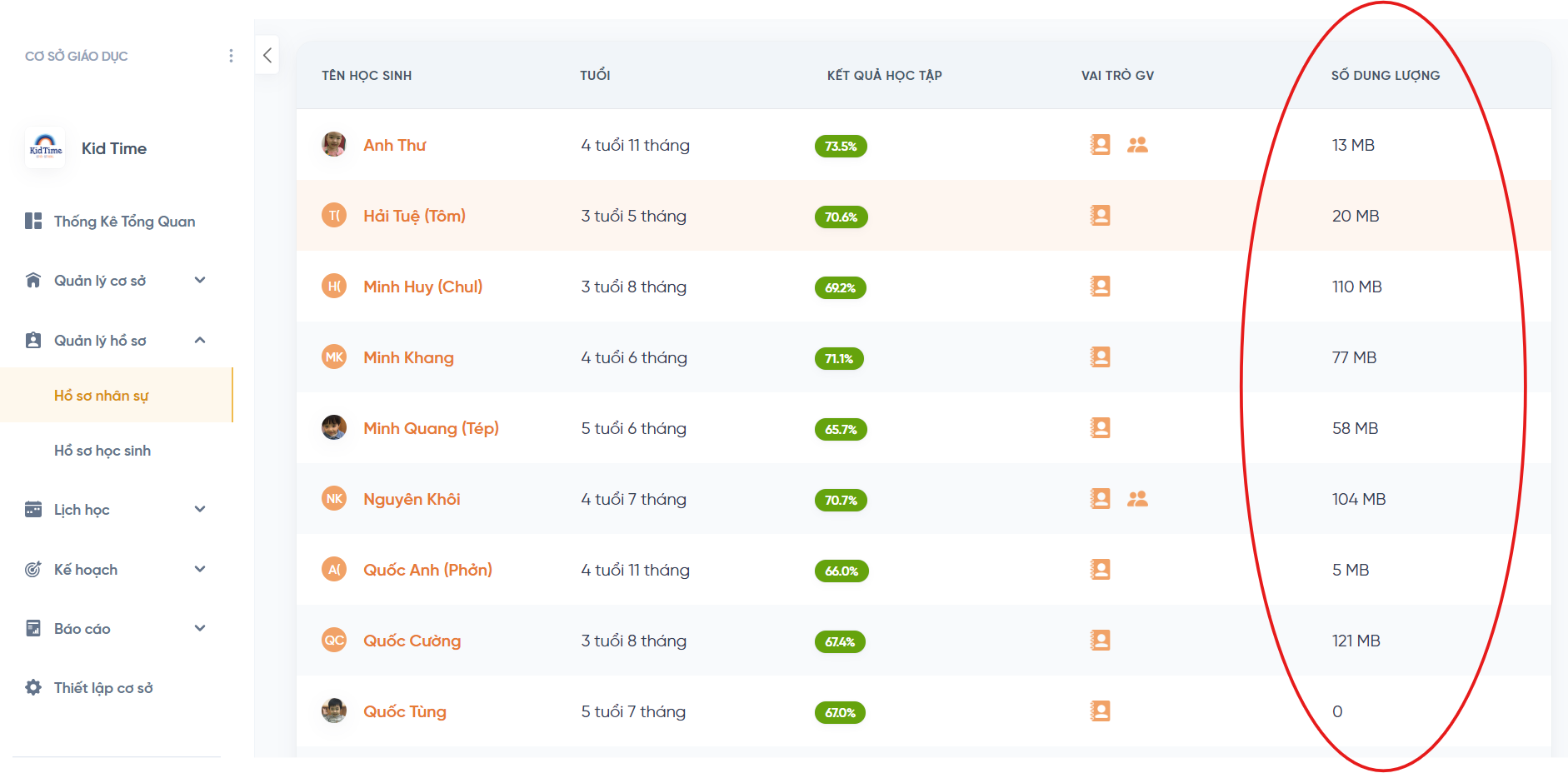
Task: Open the three-dot menu beside Cơ sở giáo dục
Action: click(x=231, y=56)
